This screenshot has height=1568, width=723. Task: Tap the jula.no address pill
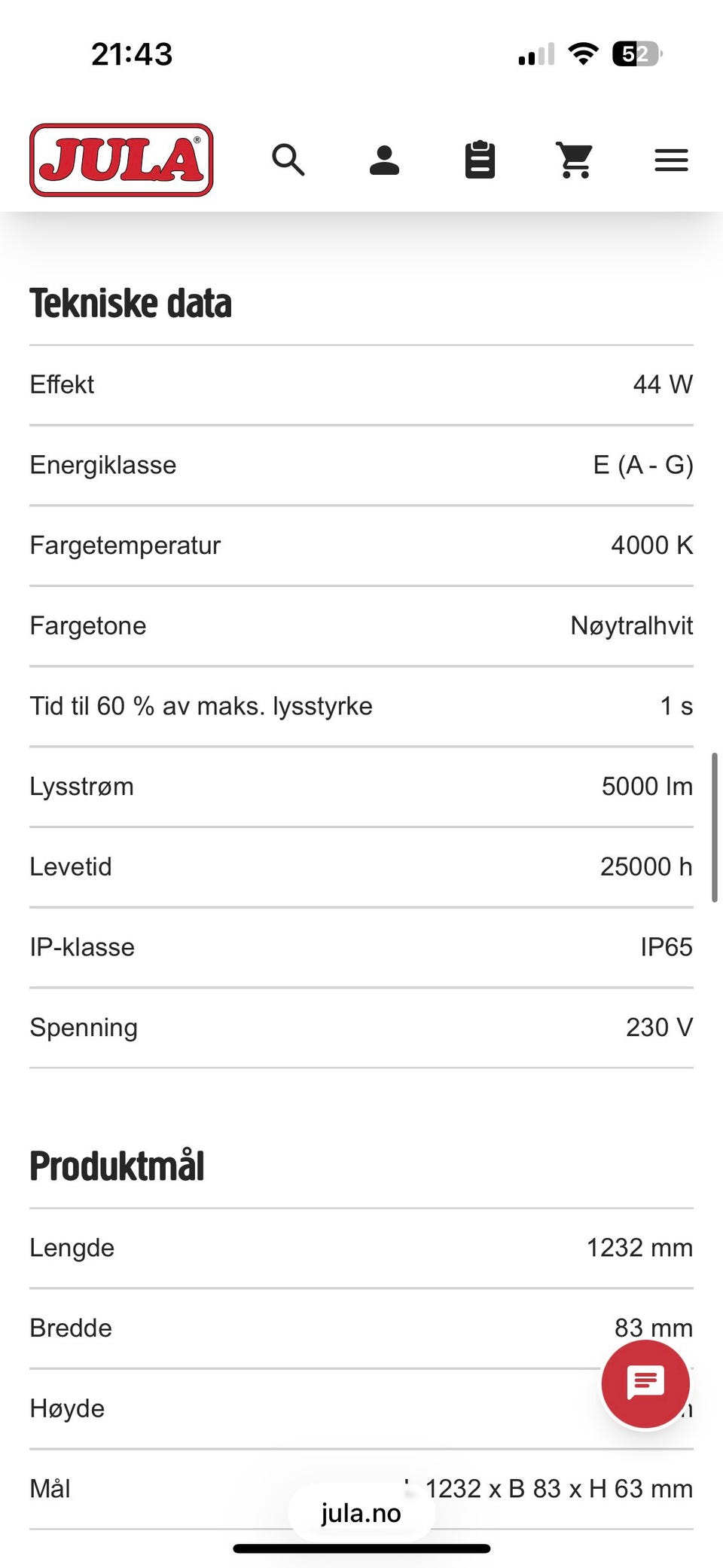pos(361,1513)
